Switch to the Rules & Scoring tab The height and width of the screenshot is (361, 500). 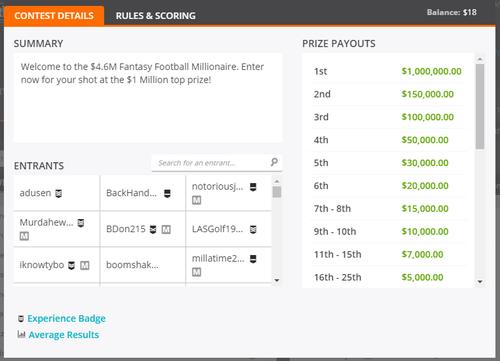[155, 16]
